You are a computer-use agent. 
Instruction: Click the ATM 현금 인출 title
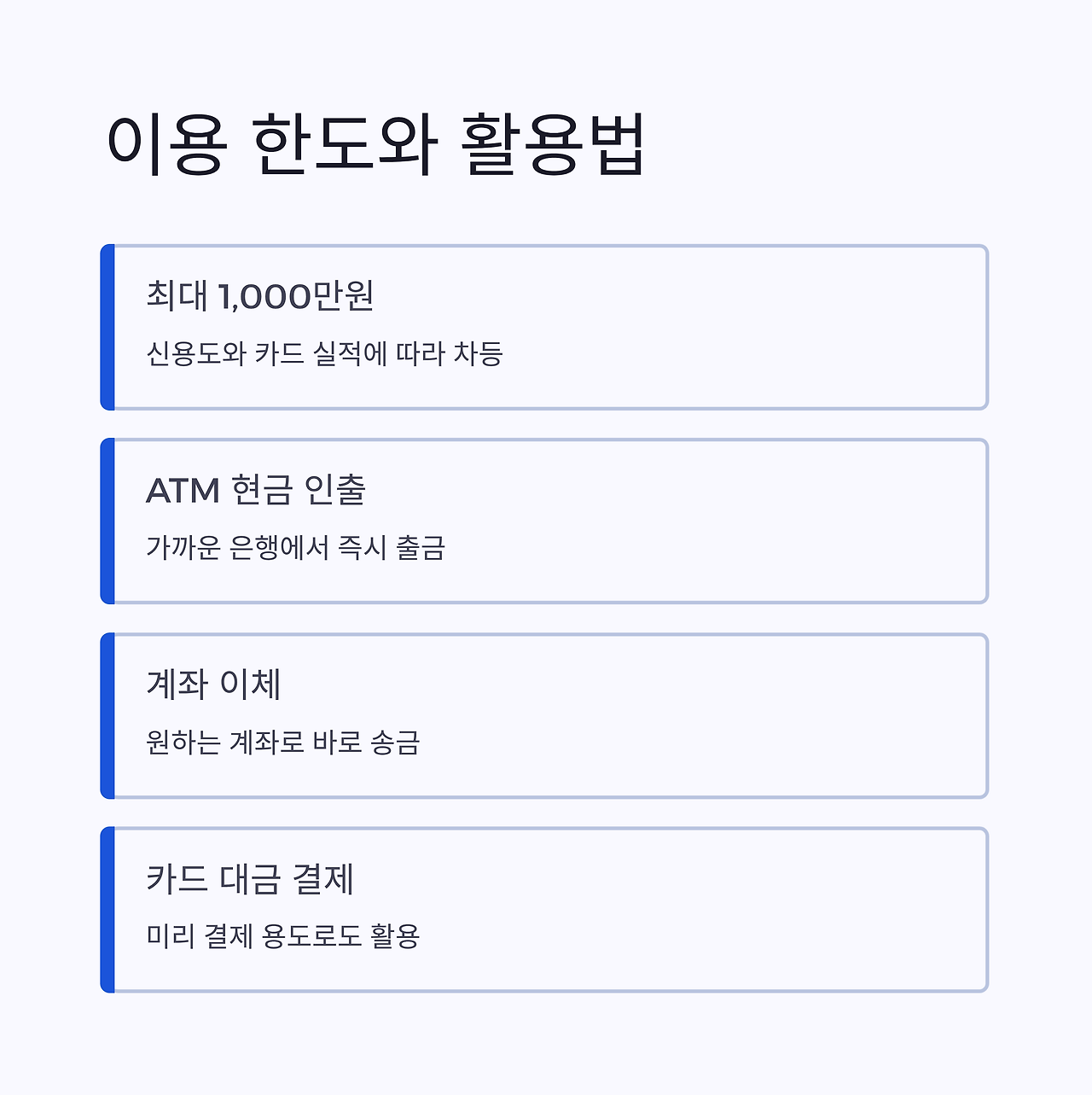point(256,490)
